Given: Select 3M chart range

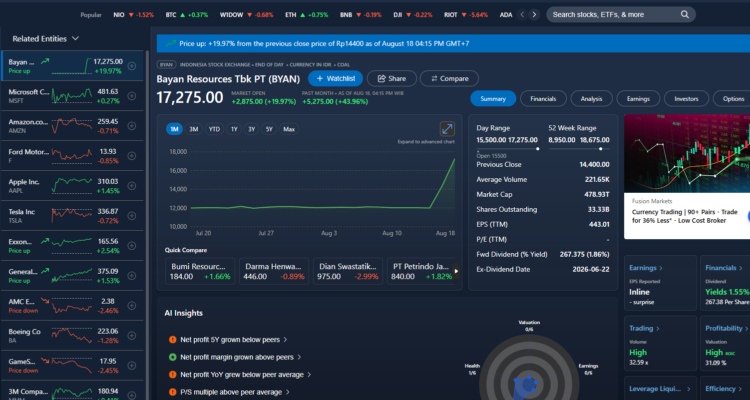Looking at the screenshot, I should pos(193,129).
